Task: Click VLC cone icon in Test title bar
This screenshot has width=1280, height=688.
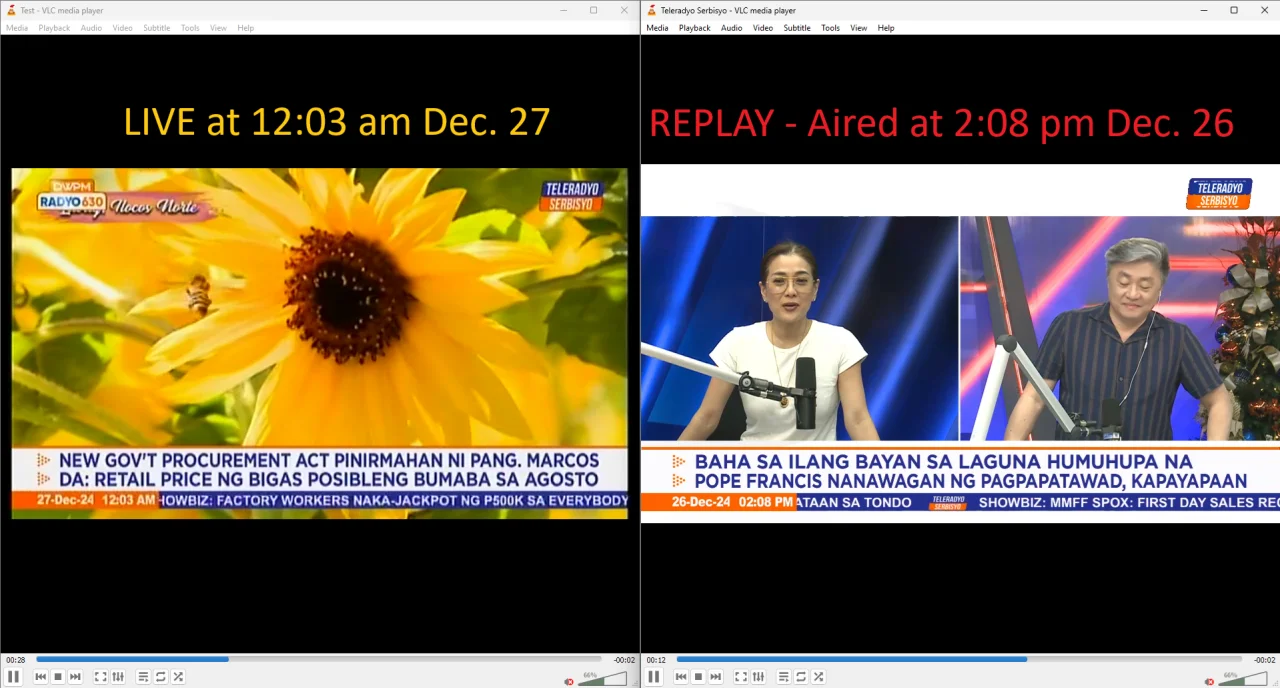Action: coord(10,10)
